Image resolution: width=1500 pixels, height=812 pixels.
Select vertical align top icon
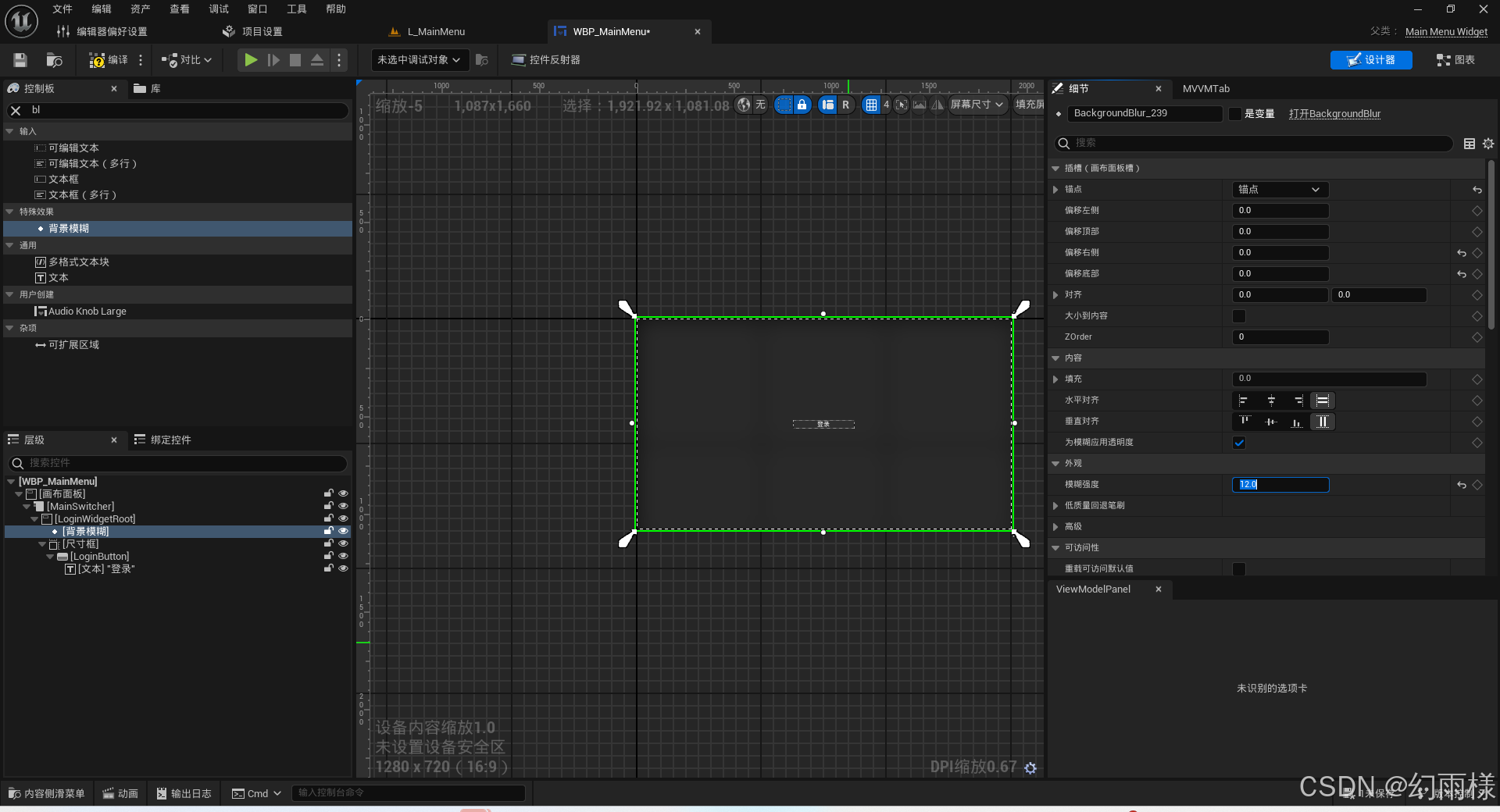coord(1245,422)
